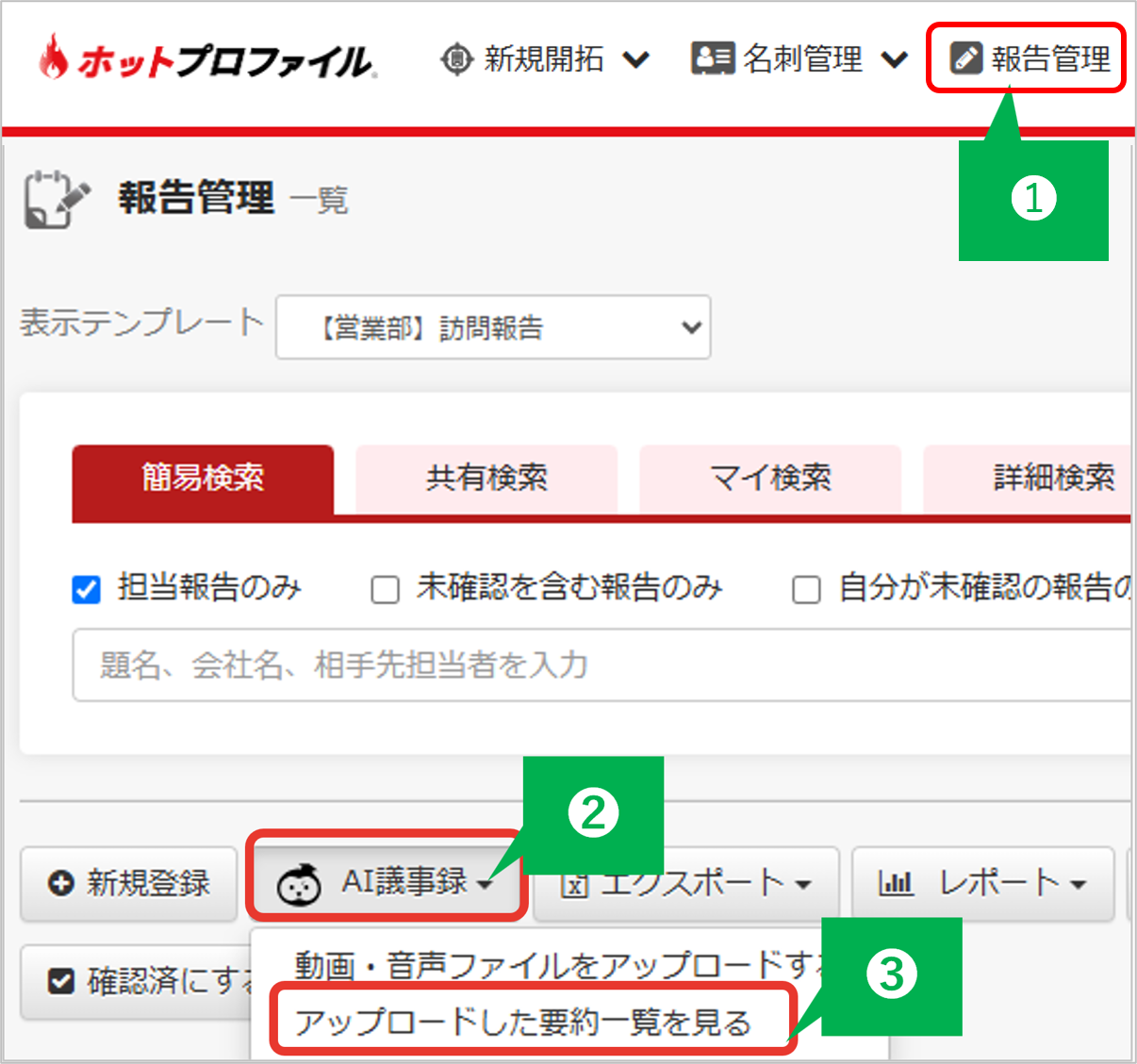Screen dimensions: 1137x1064
Task: Click the report notebook icon beside 報告管理 heading
Action: 57,199
